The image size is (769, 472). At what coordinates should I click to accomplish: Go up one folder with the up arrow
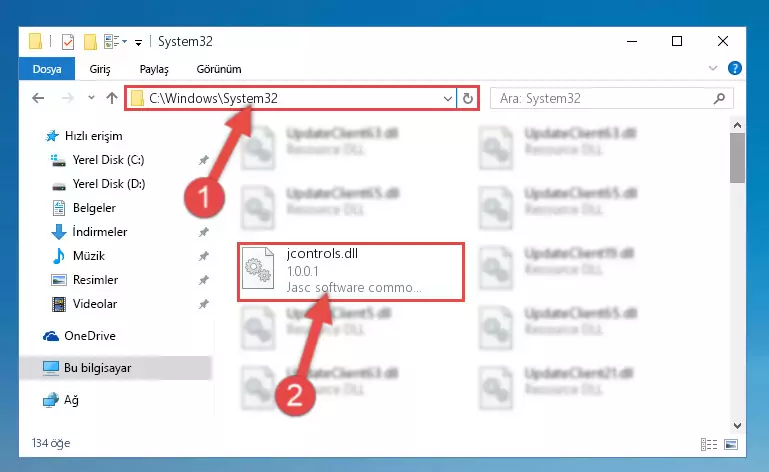click(x=112, y=98)
